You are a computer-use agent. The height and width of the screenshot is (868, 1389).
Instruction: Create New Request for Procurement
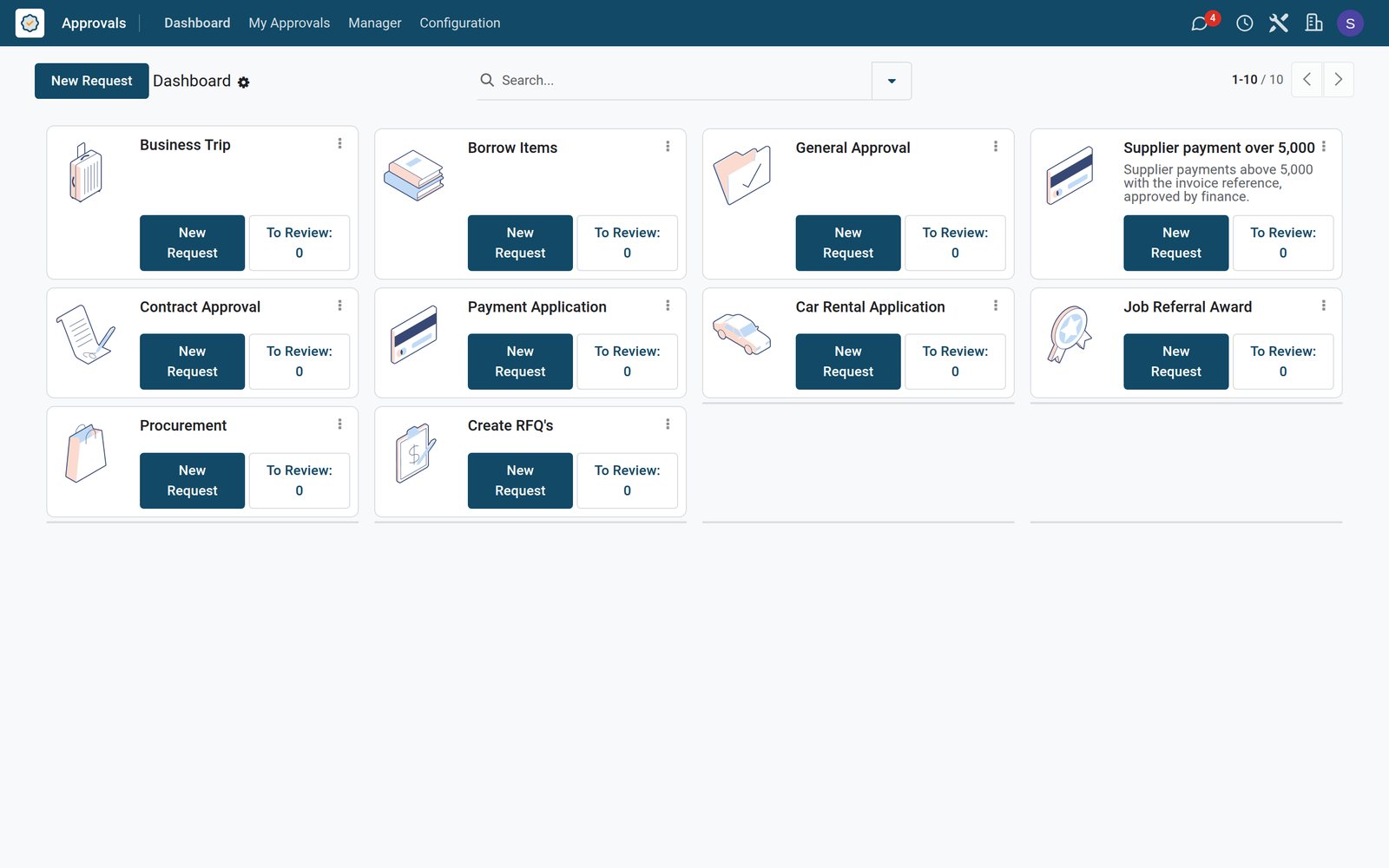193,481
